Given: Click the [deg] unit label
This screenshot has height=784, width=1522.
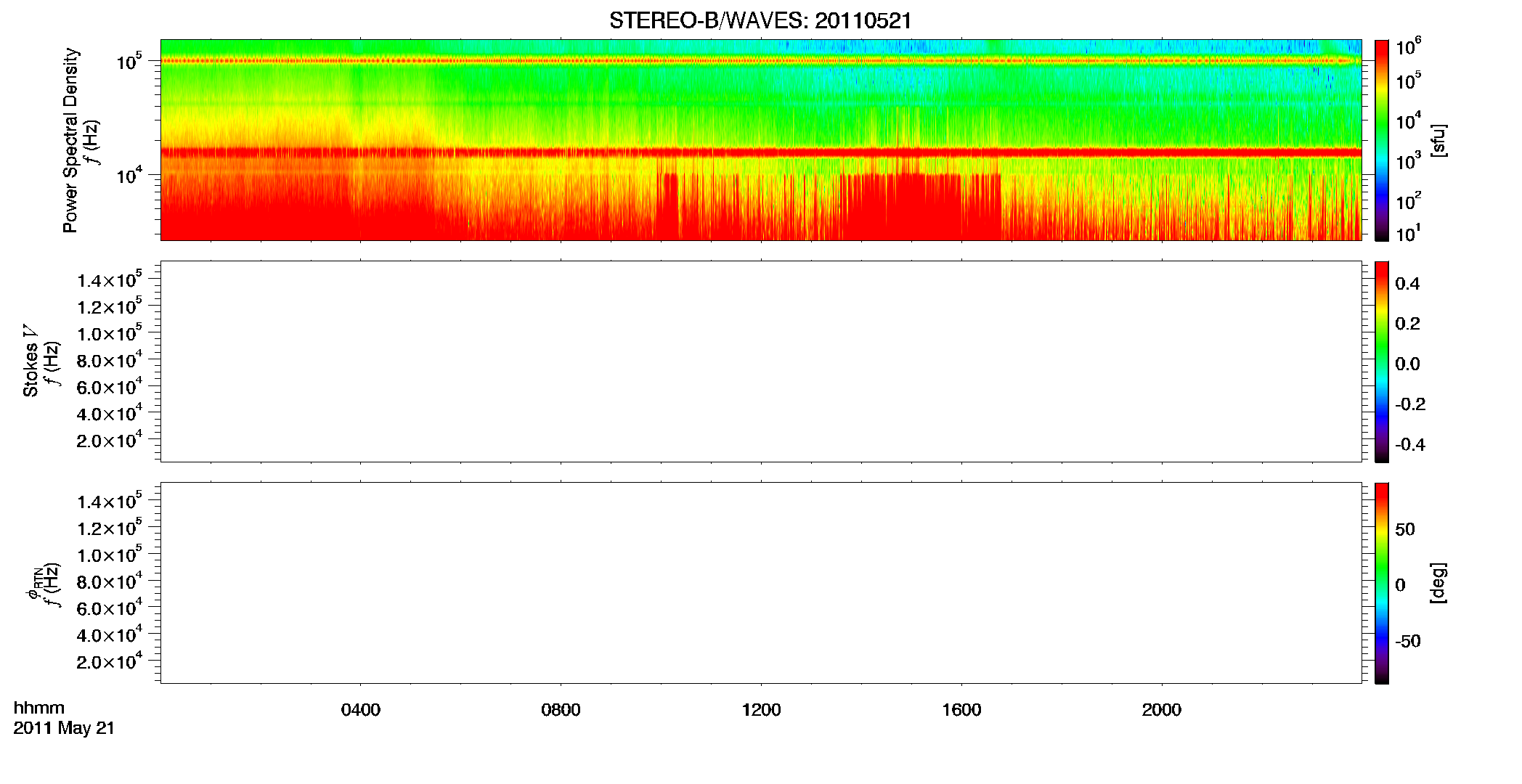Looking at the screenshot, I should point(1438,583).
